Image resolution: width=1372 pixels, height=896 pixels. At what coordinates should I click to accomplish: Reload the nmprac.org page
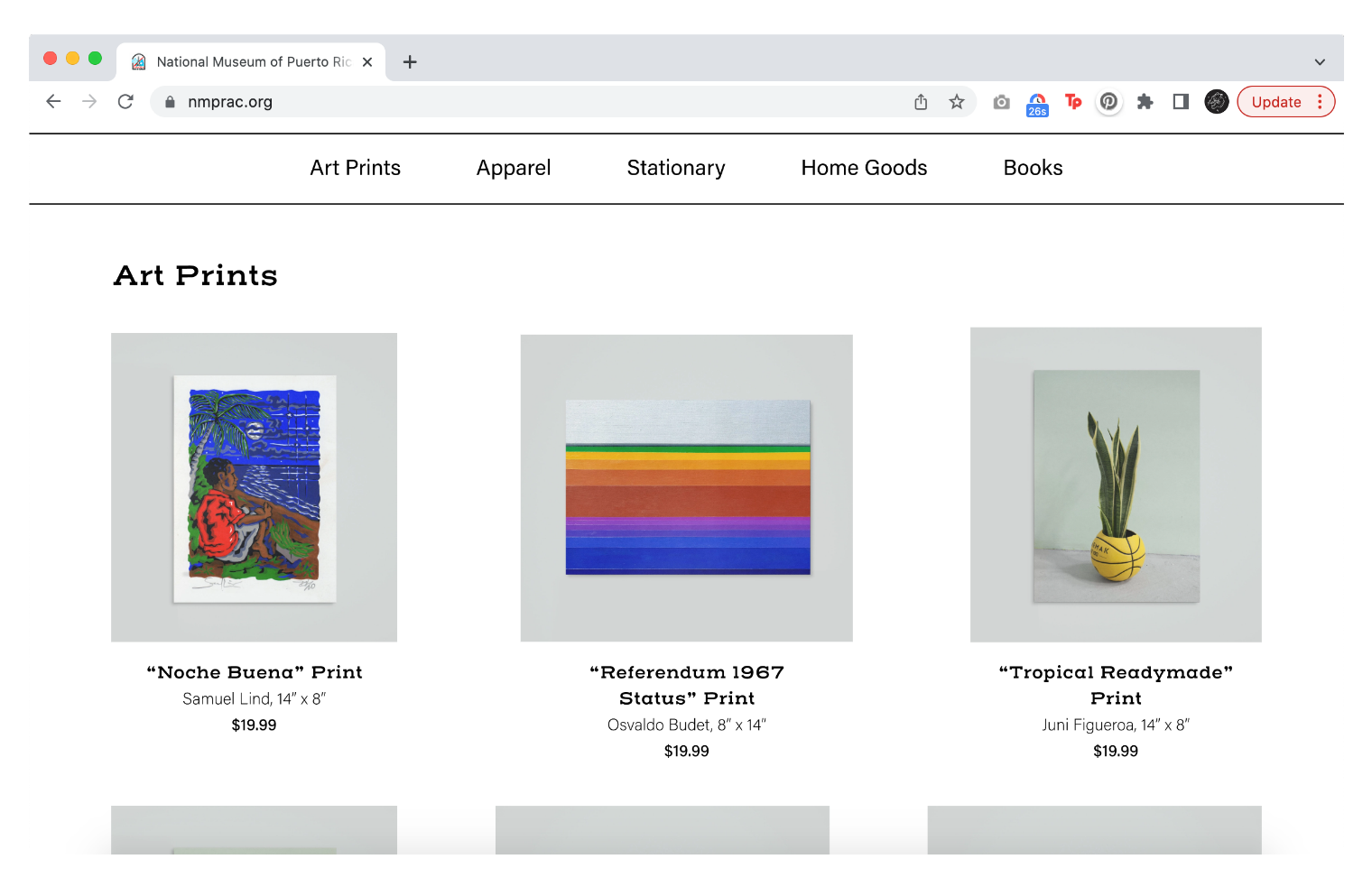click(x=125, y=102)
